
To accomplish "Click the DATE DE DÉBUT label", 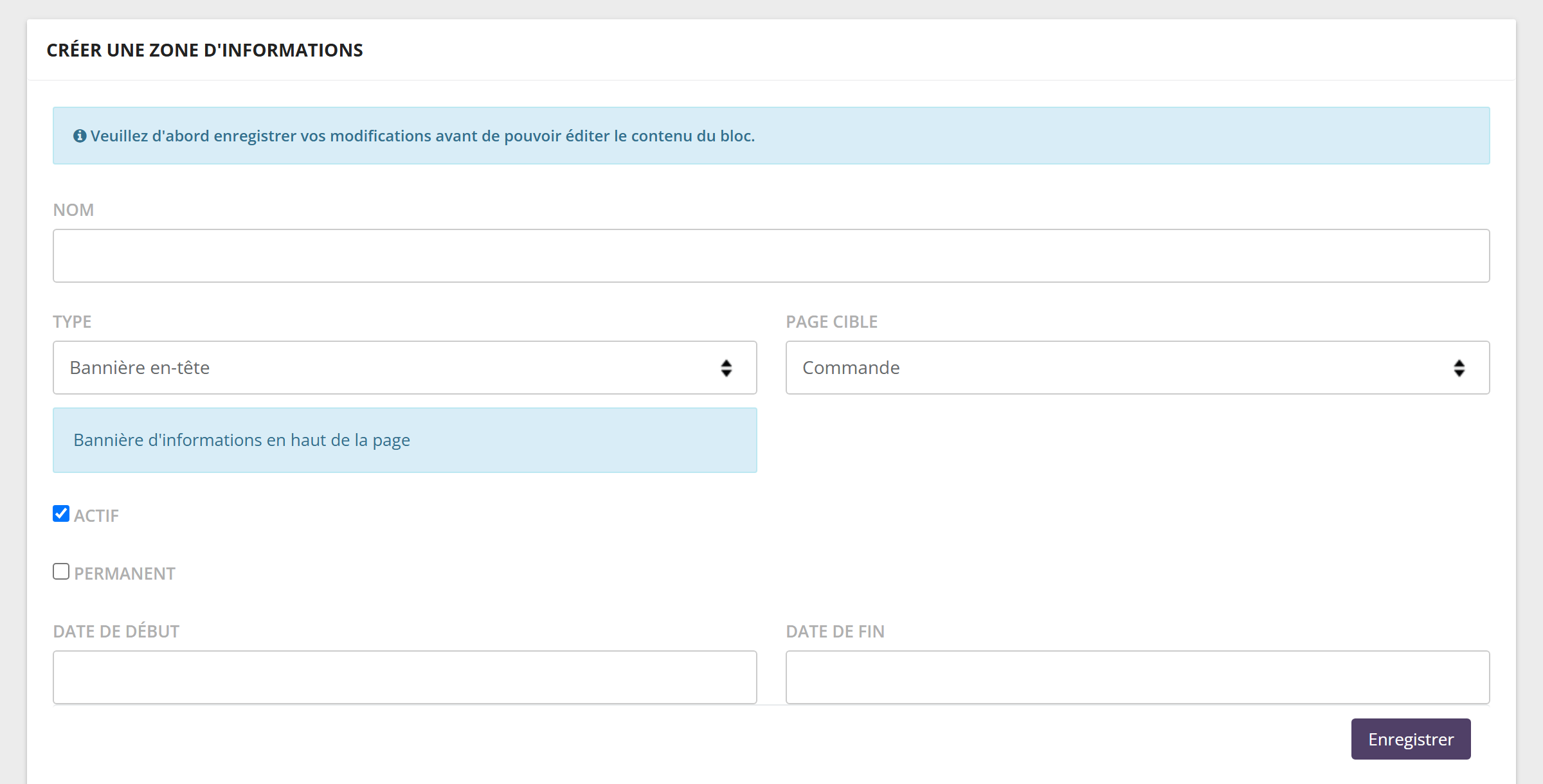I will (x=116, y=632).
